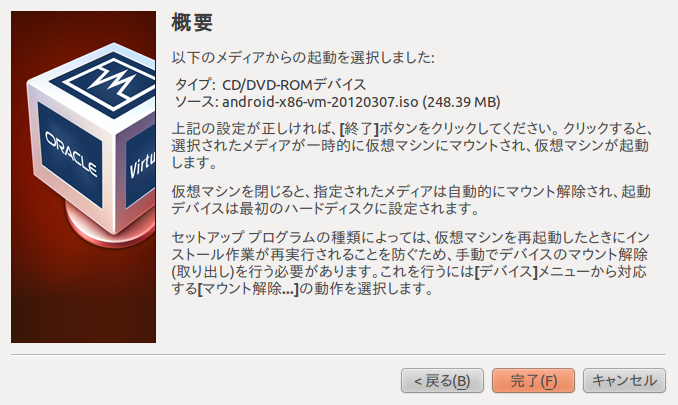Click the bold [終了] text reference
The height and width of the screenshot is (405, 678).
pyautogui.click(x=359, y=128)
